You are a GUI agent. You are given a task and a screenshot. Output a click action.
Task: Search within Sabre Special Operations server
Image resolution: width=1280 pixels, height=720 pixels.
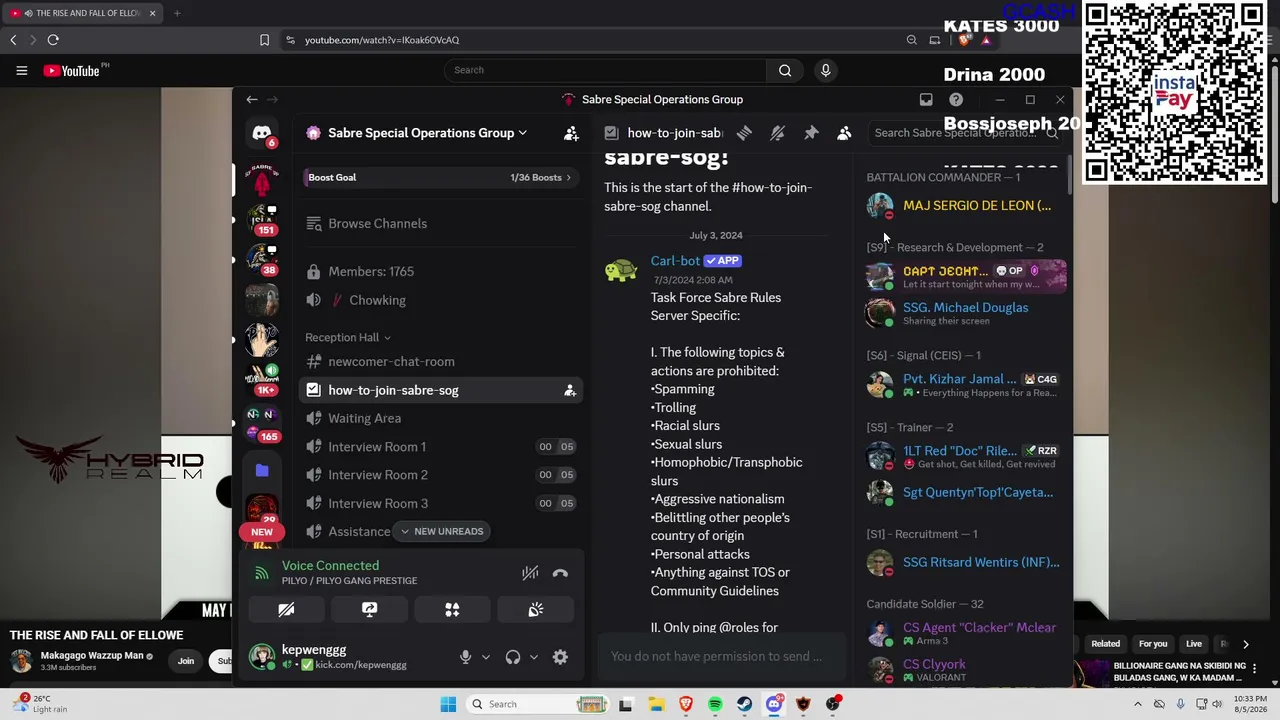(965, 133)
